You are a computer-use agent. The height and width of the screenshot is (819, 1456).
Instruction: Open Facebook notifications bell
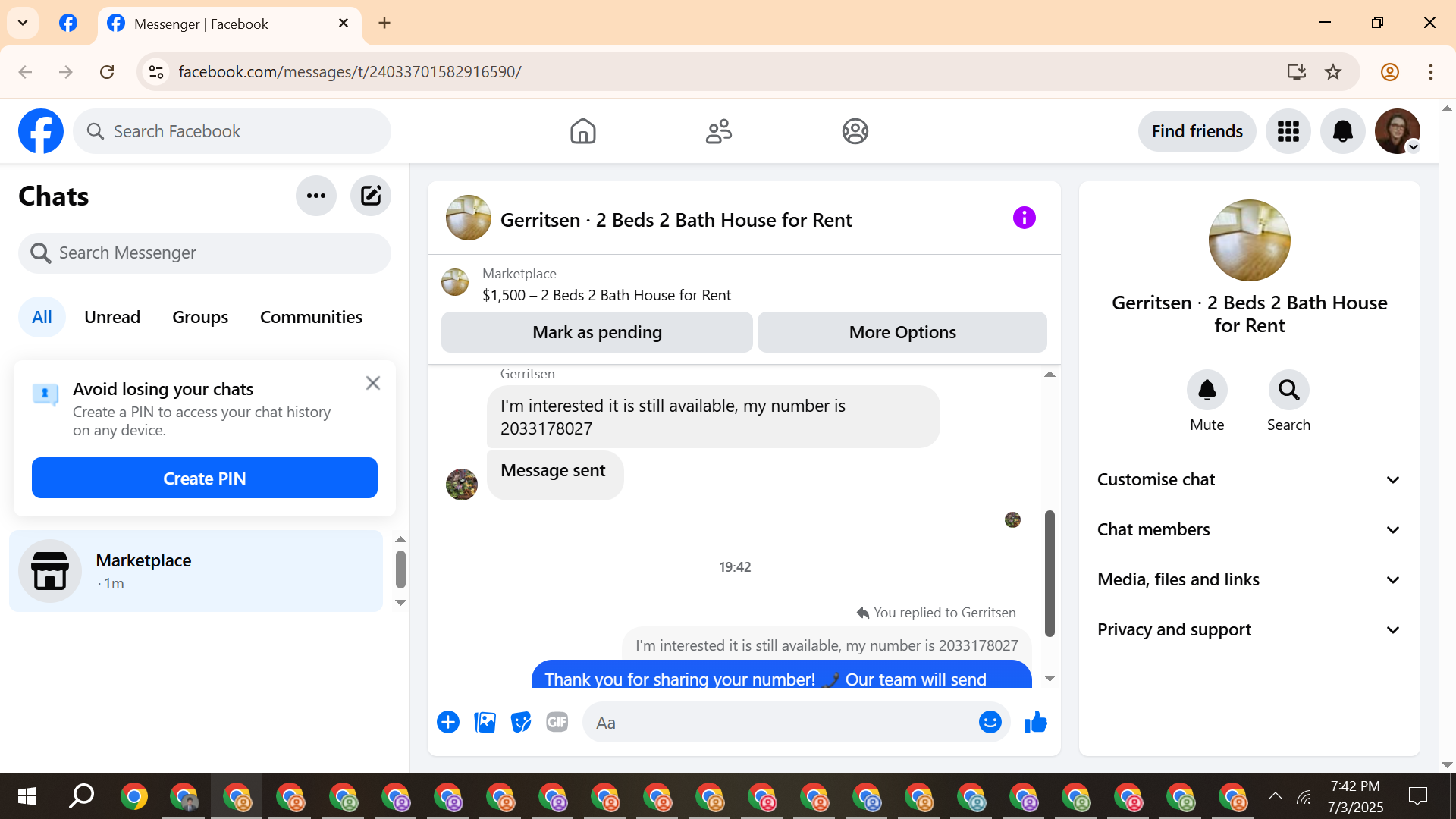(x=1342, y=131)
